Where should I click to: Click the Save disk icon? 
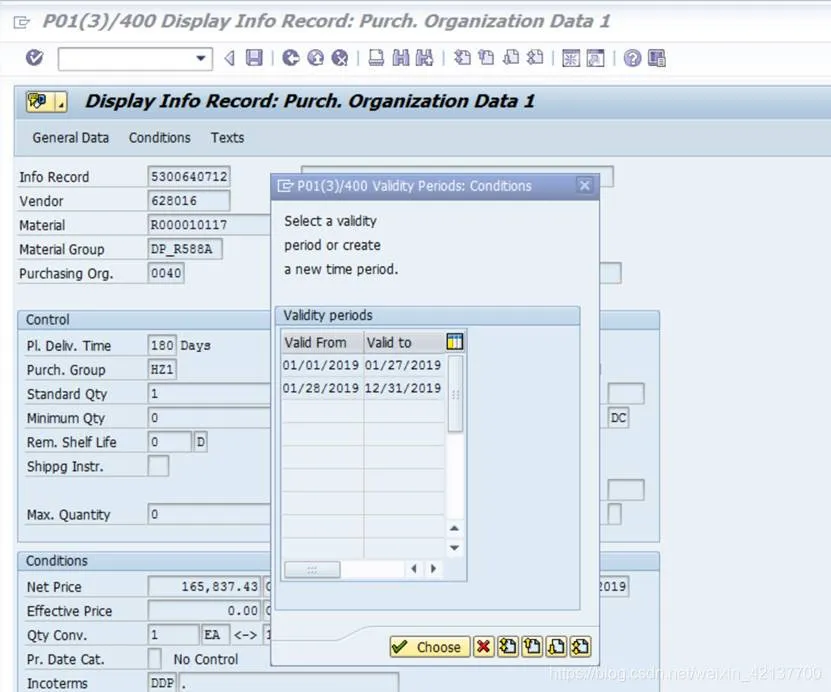254,58
